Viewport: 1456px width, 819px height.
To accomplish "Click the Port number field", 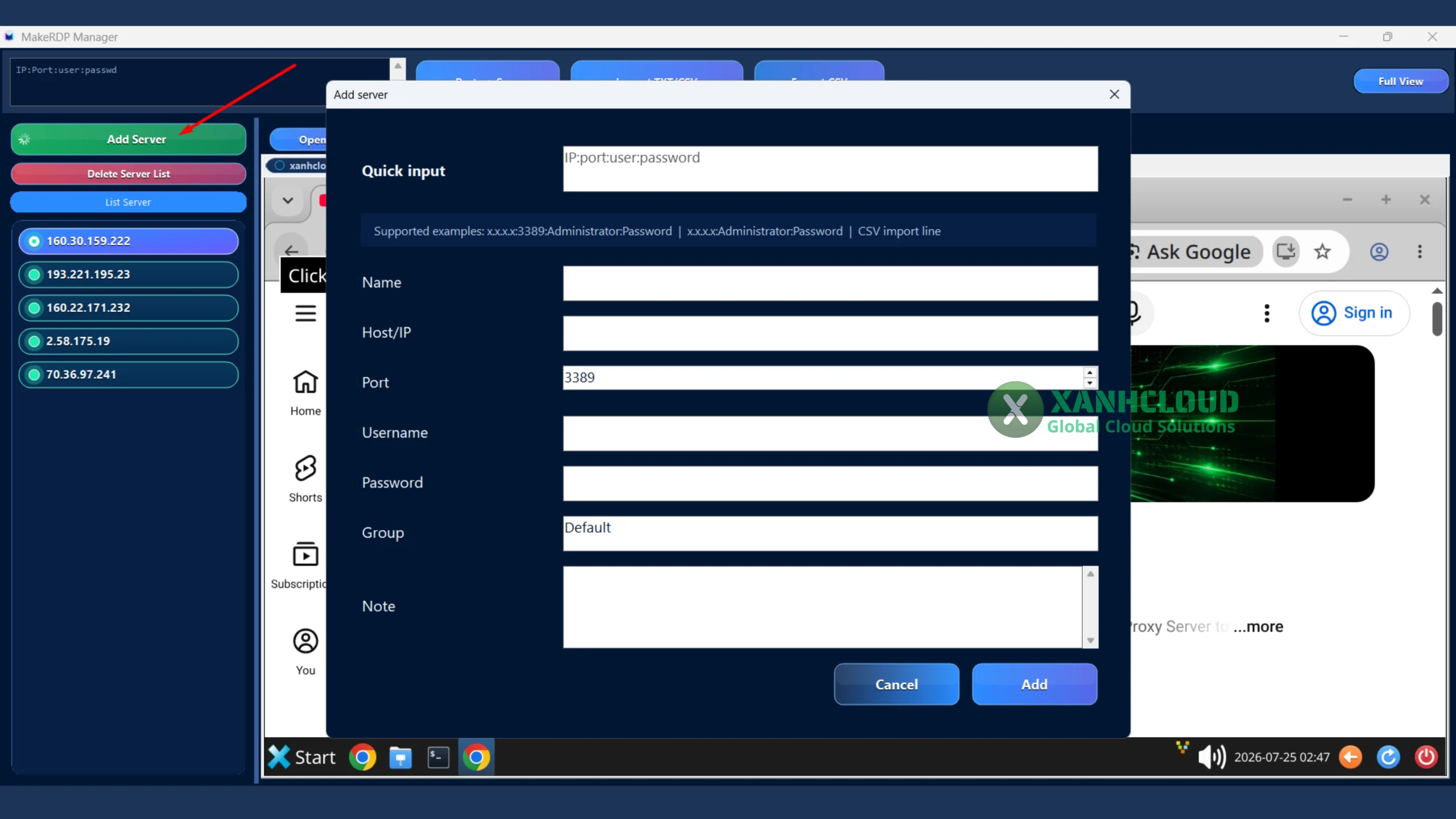I will coord(822,378).
